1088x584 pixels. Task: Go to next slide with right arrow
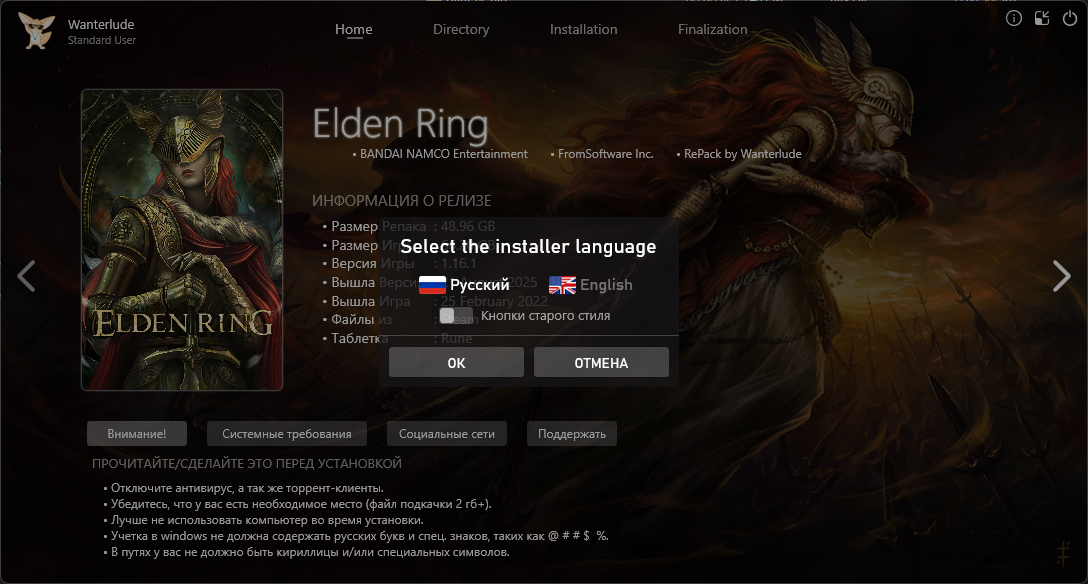[x=1062, y=276]
